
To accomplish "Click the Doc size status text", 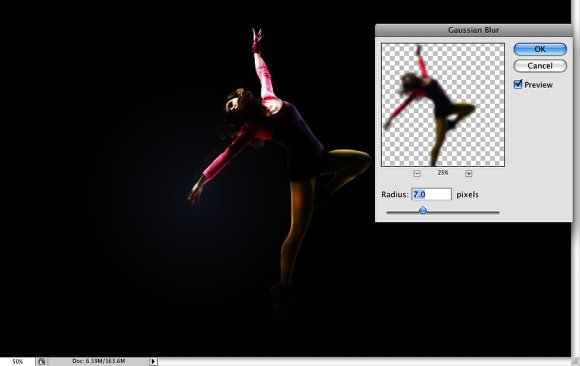I will pyautogui.click(x=98, y=361).
